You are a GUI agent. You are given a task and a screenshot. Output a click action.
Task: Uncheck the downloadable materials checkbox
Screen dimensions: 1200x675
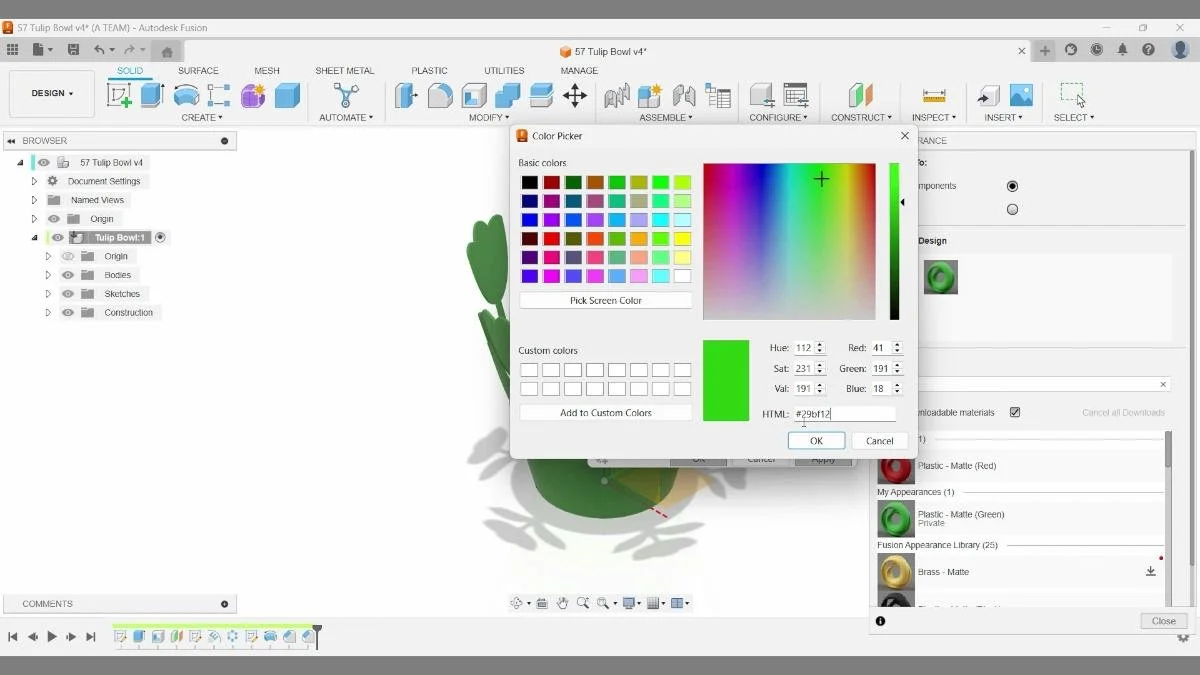[1014, 412]
